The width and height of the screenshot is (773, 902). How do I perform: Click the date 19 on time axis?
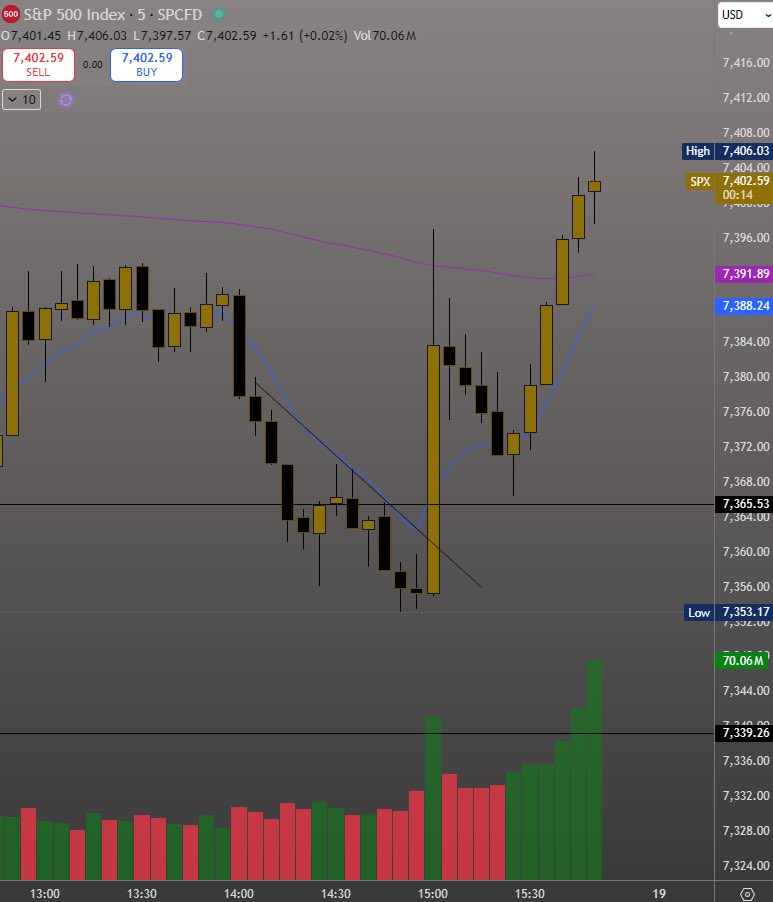click(x=659, y=893)
